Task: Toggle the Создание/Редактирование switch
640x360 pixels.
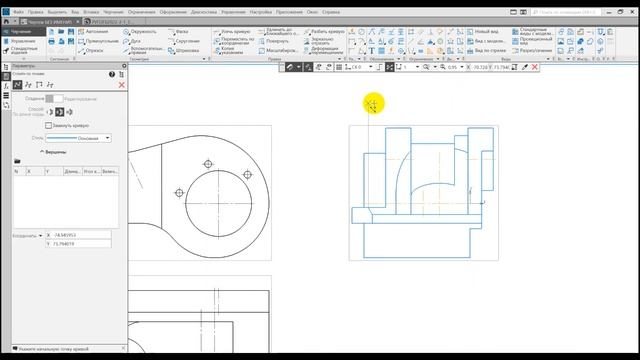Action: 54,99
